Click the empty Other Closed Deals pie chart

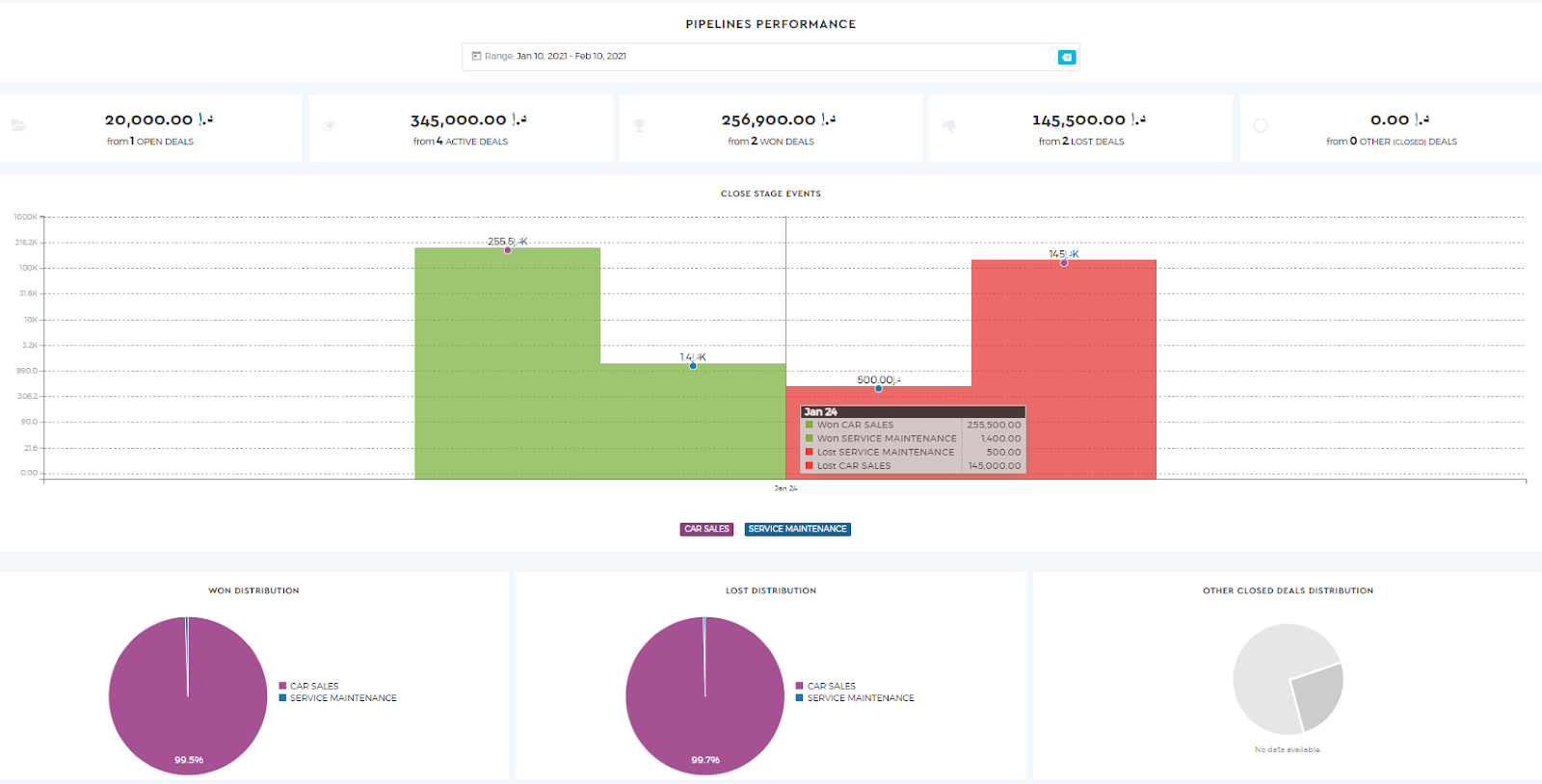pos(1288,679)
